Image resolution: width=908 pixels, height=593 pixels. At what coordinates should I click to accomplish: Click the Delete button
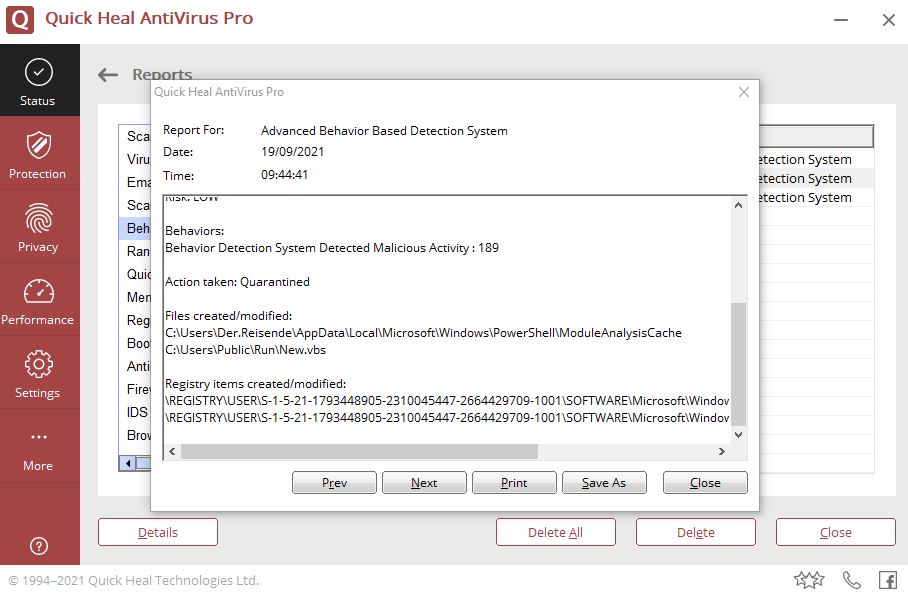[x=695, y=532]
